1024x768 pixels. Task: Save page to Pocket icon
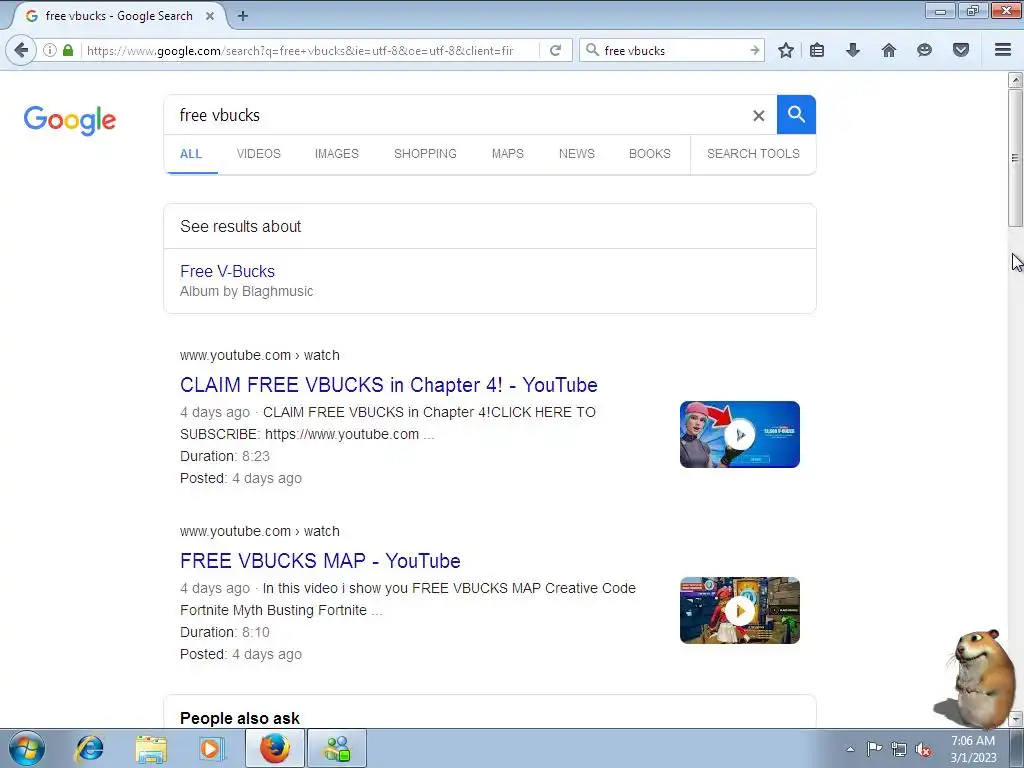click(961, 50)
